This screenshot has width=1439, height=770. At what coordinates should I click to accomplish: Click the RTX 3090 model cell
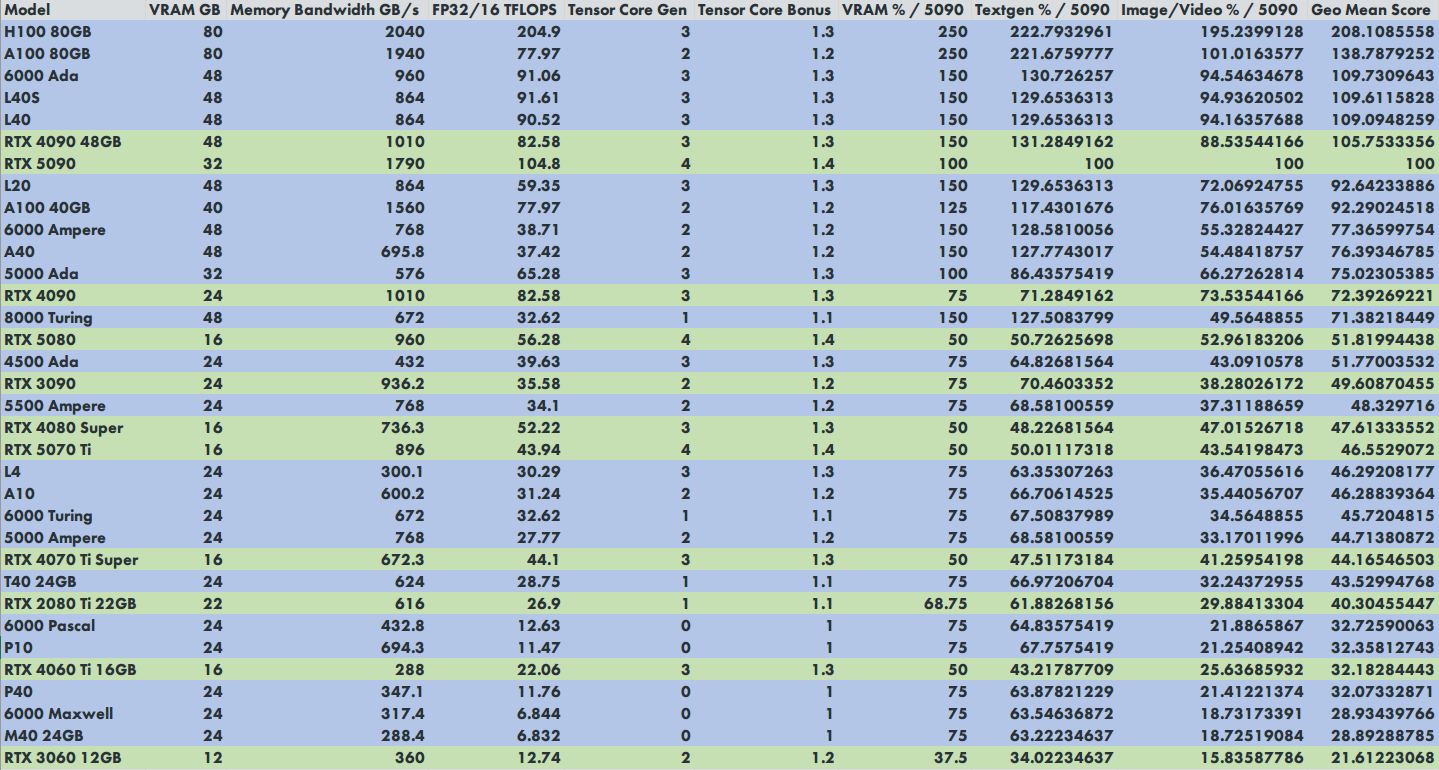(x=40, y=384)
